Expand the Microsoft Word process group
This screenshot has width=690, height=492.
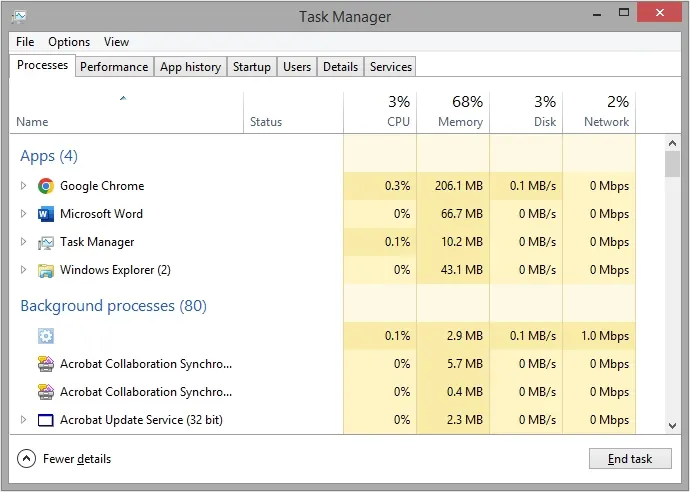click(23, 214)
